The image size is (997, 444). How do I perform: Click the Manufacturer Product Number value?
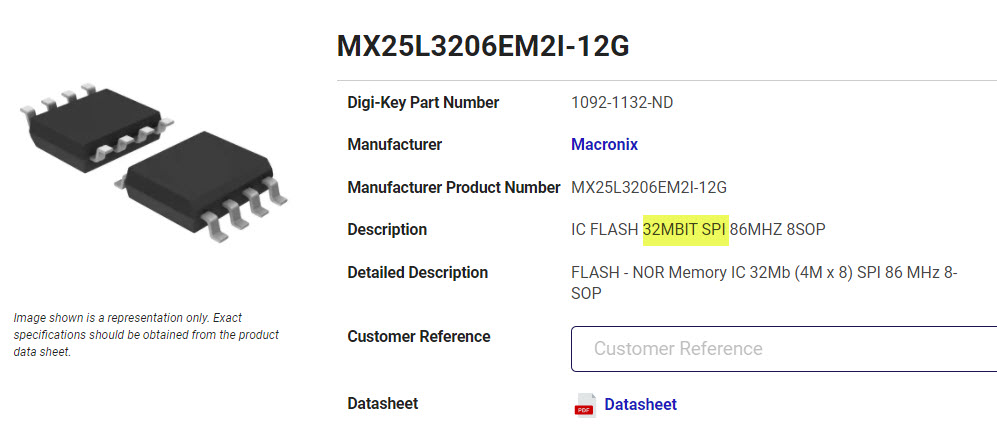(x=649, y=187)
